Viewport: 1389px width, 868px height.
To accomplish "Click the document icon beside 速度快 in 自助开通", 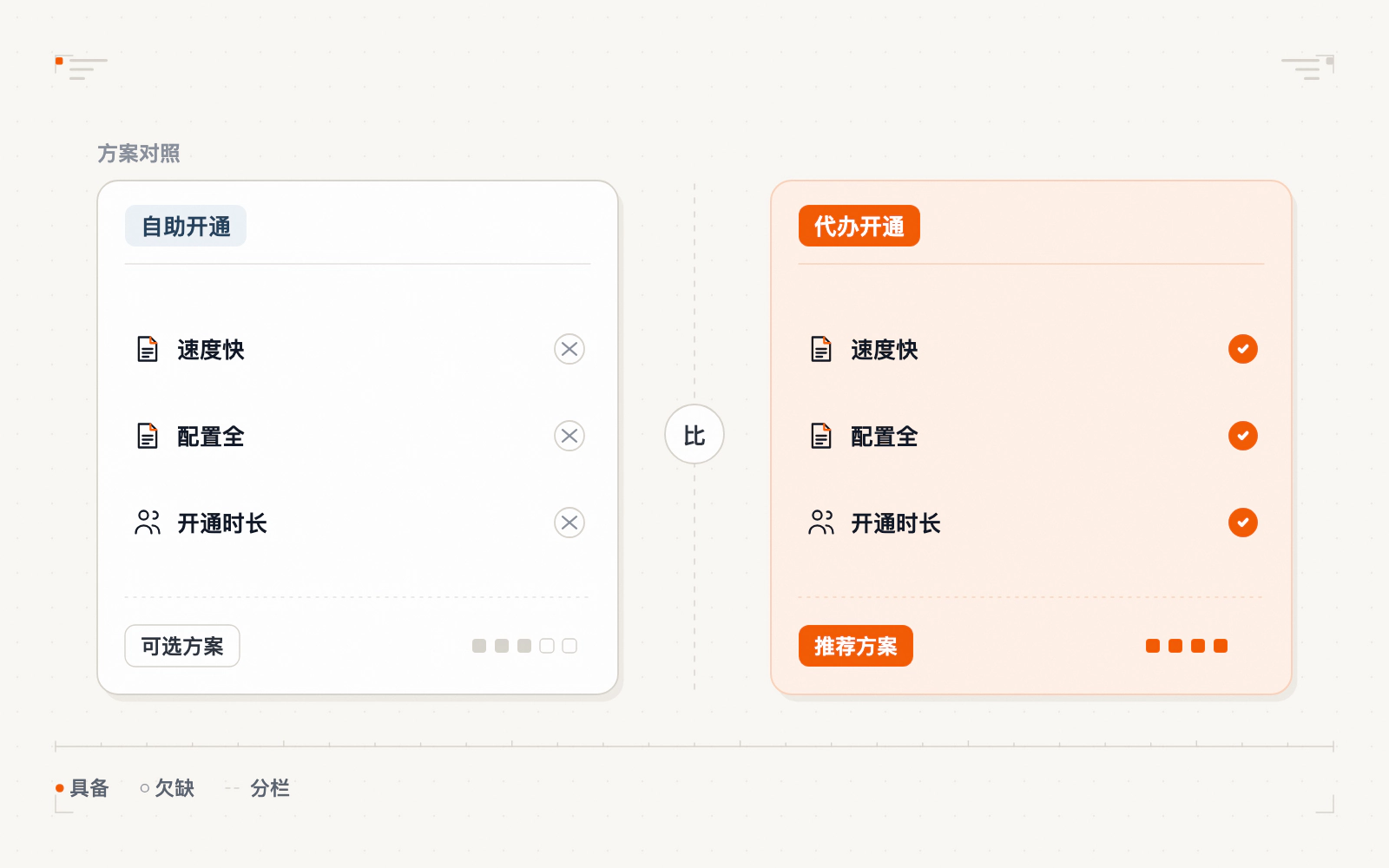I will click(x=148, y=349).
